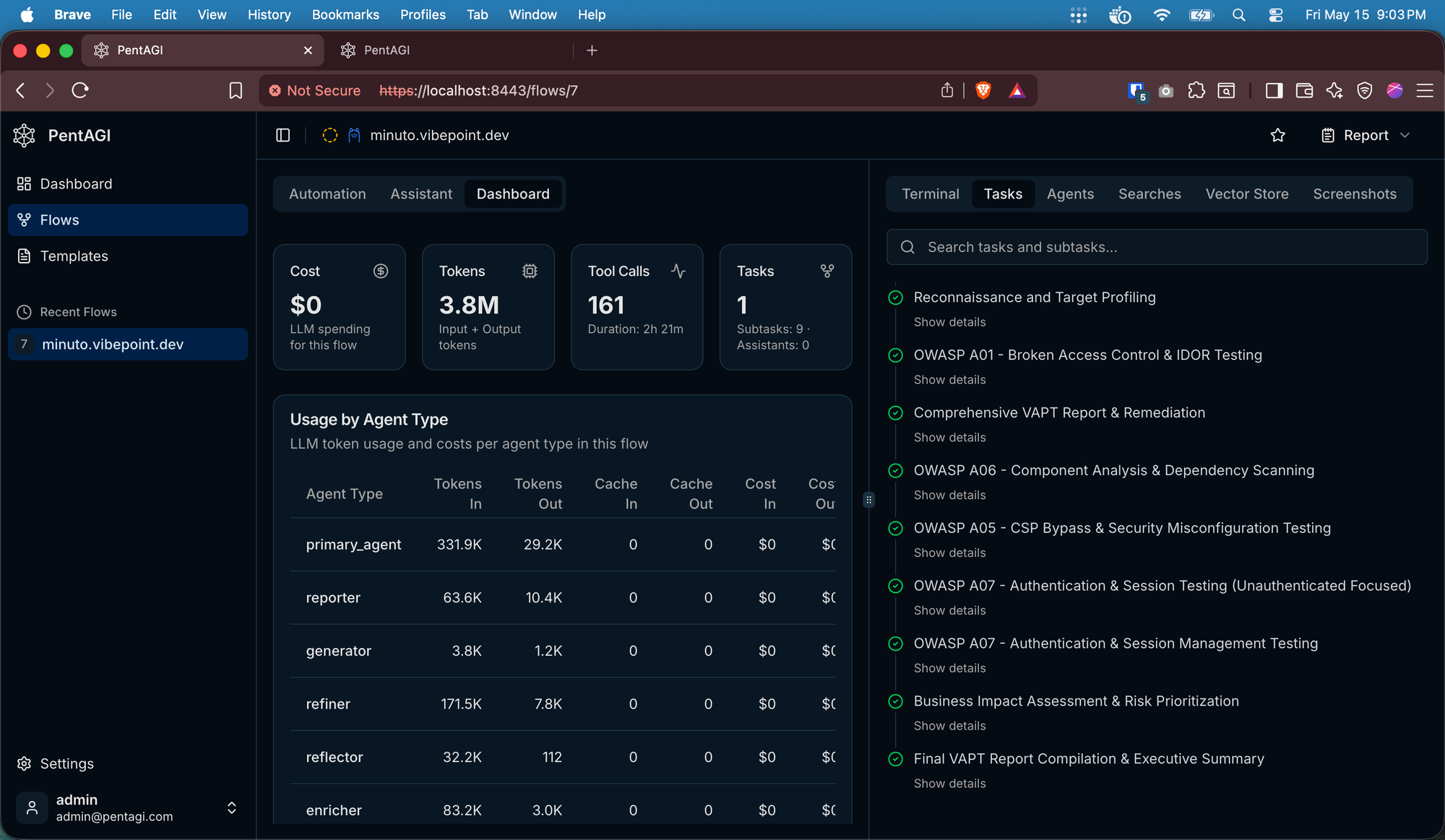Toggle the sidebar panel icon
This screenshot has height=840, width=1445.
(283, 135)
